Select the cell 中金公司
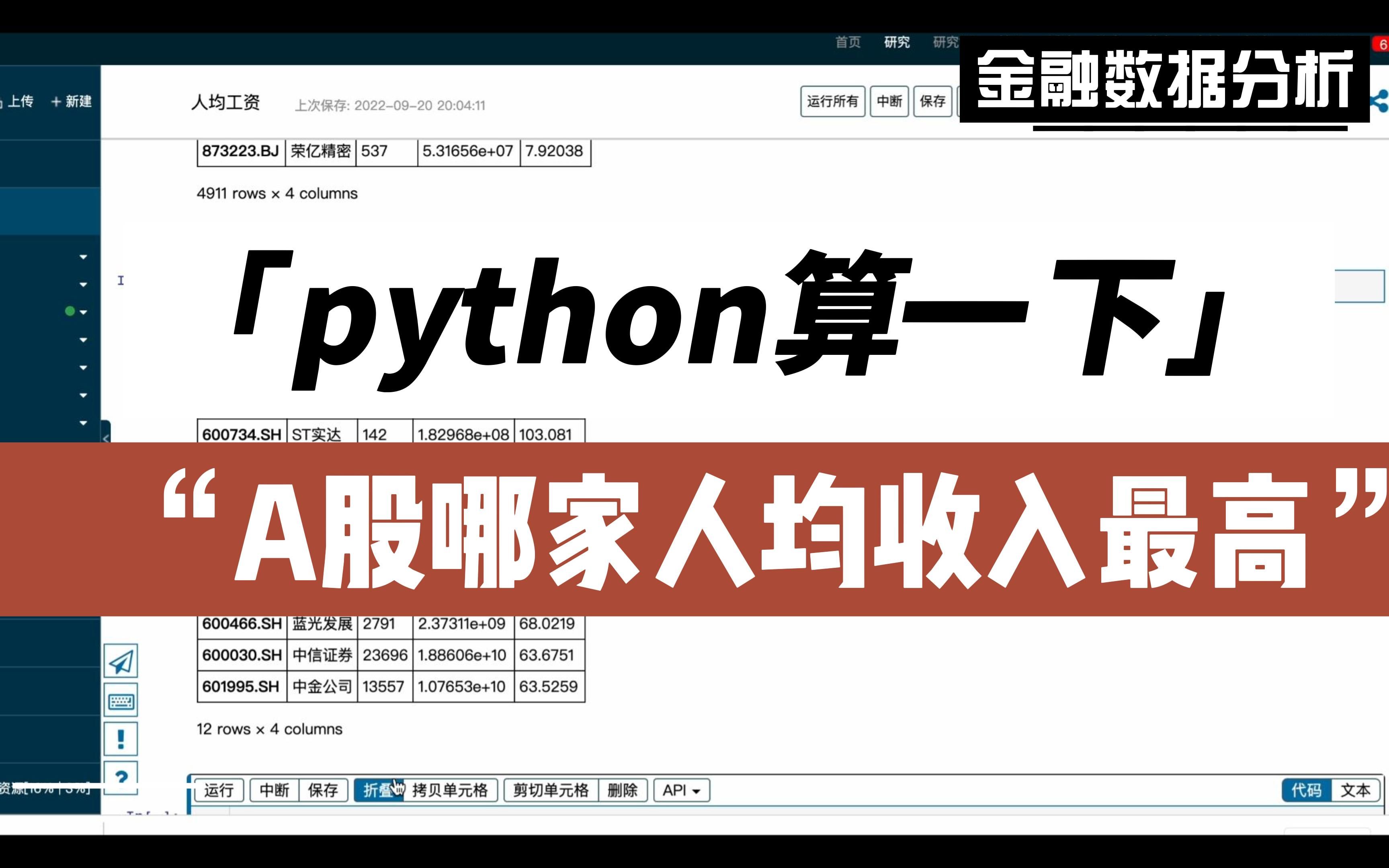This screenshot has width=1389, height=868. point(322,687)
